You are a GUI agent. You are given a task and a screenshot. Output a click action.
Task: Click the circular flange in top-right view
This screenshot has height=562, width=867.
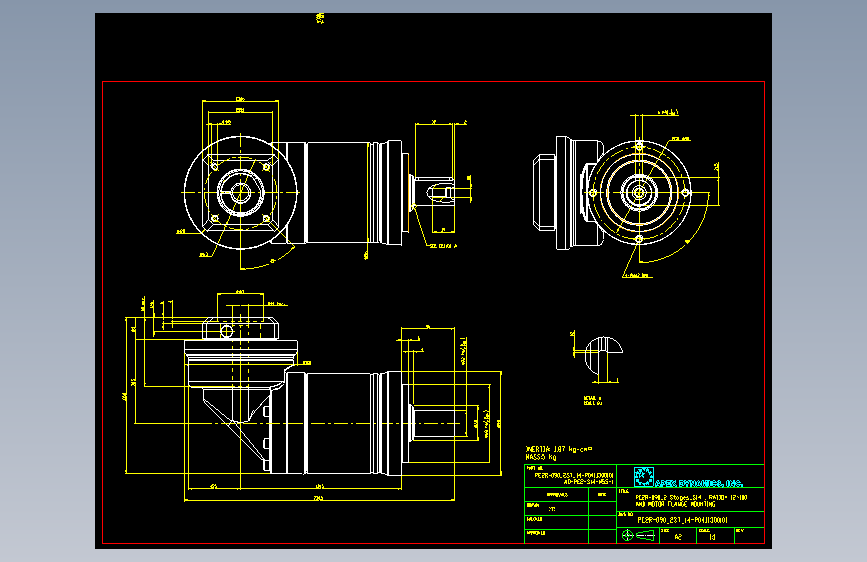pos(639,192)
